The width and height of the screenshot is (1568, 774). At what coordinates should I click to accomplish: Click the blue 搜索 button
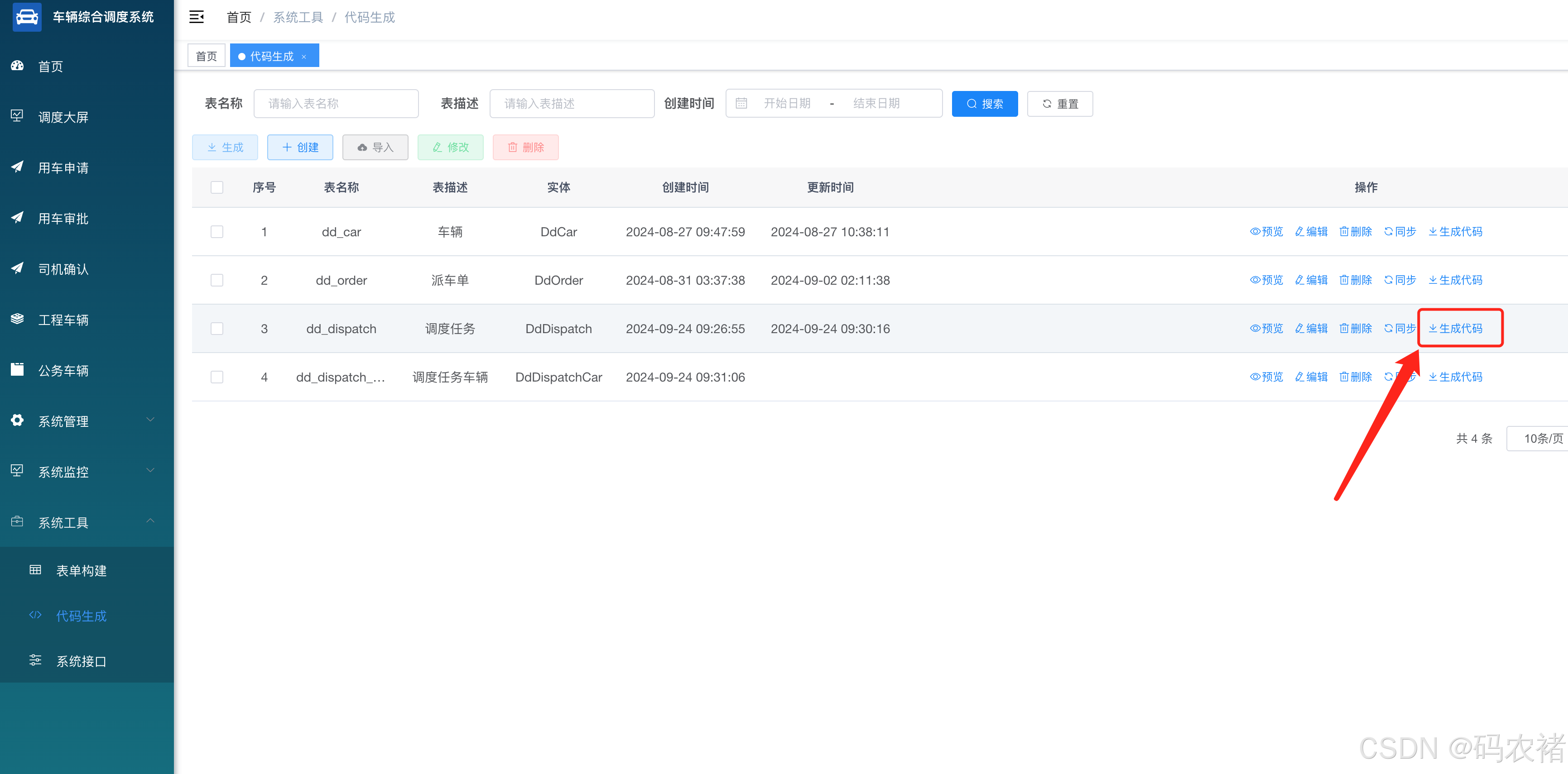coord(984,104)
